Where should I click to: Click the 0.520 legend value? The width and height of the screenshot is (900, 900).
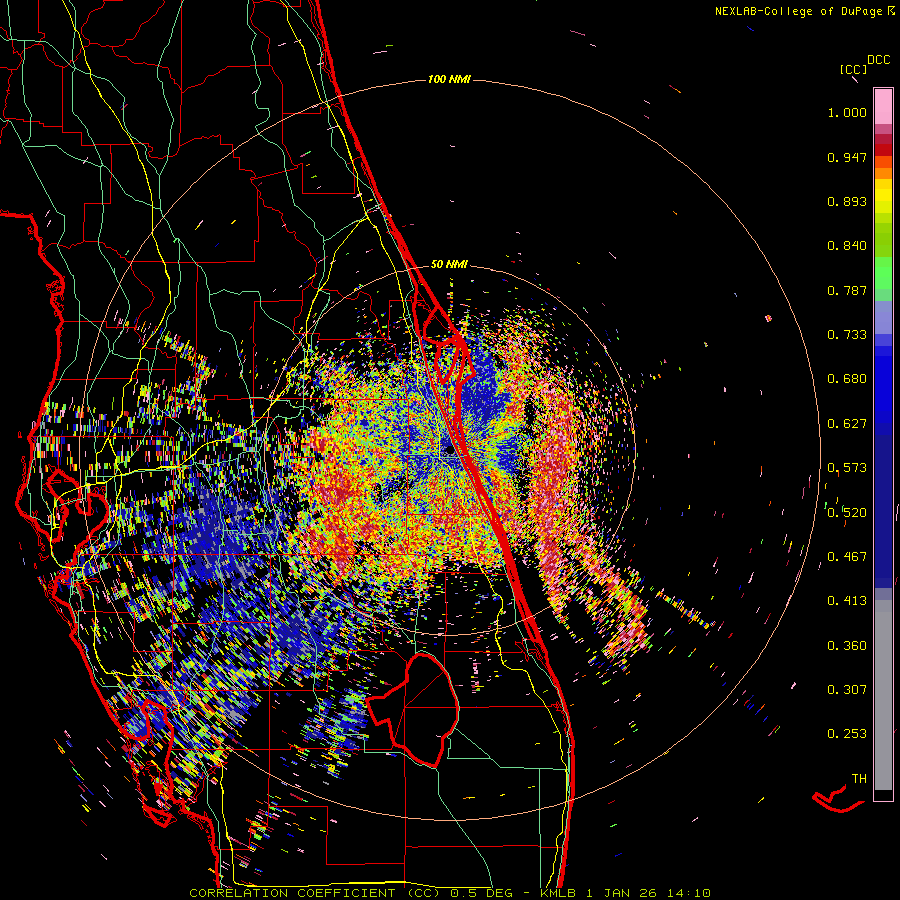[x=847, y=513]
